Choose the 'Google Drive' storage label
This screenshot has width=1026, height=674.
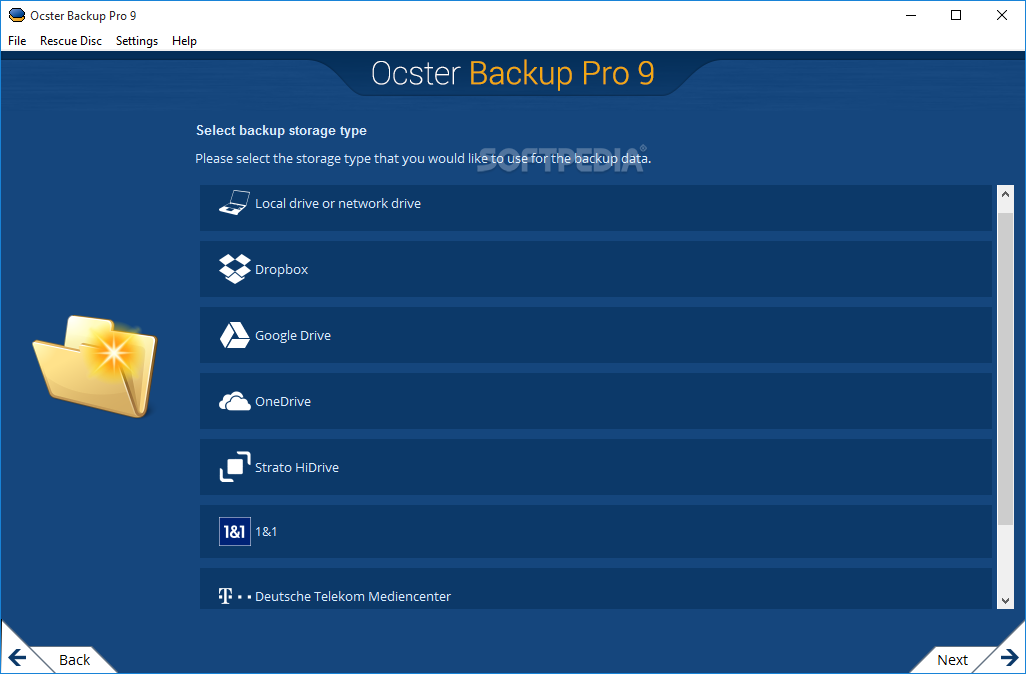point(292,336)
